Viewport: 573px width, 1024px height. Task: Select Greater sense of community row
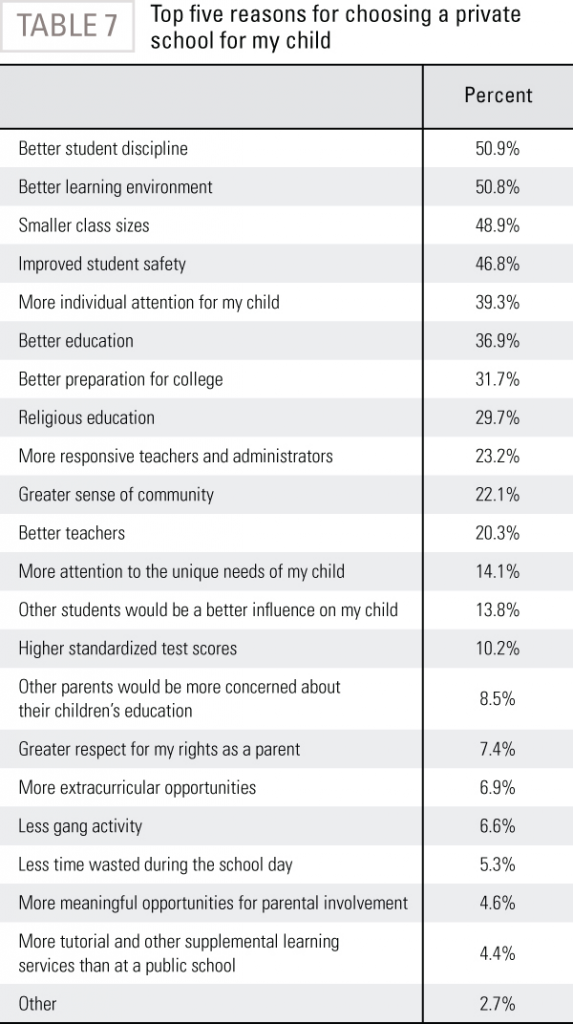click(x=286, y=495)
